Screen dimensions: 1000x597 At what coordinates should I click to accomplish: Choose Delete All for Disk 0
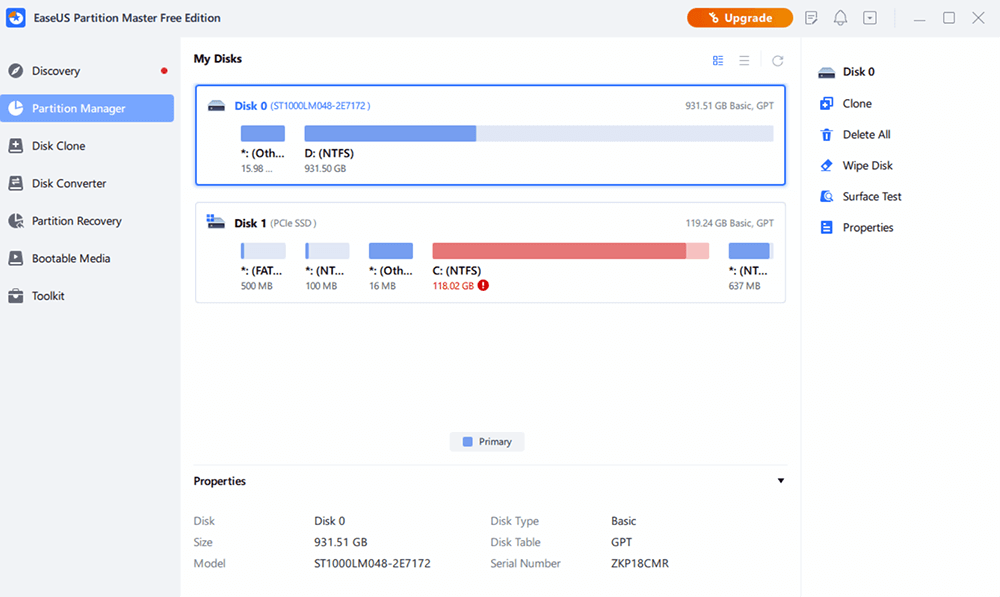pos(868,134)
